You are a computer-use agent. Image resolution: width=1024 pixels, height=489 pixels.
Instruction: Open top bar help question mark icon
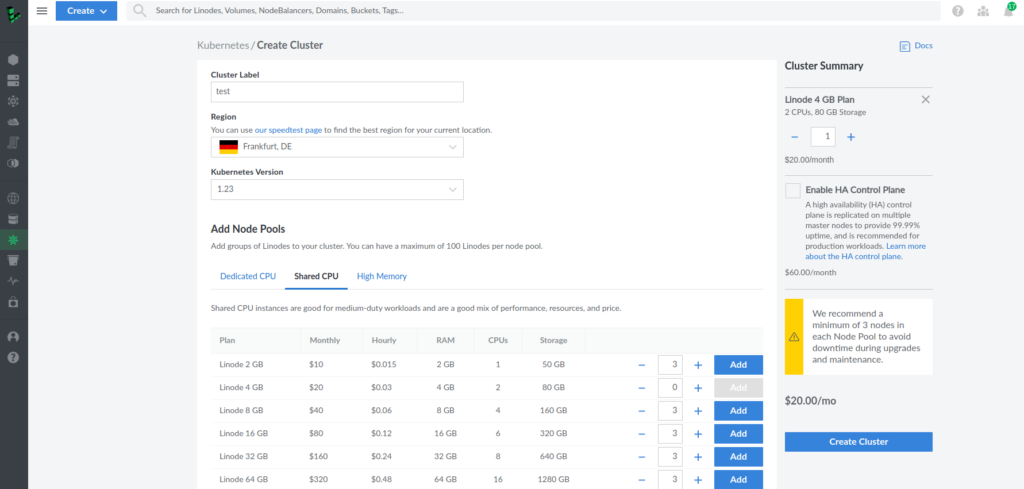click(x=958, y=10)
